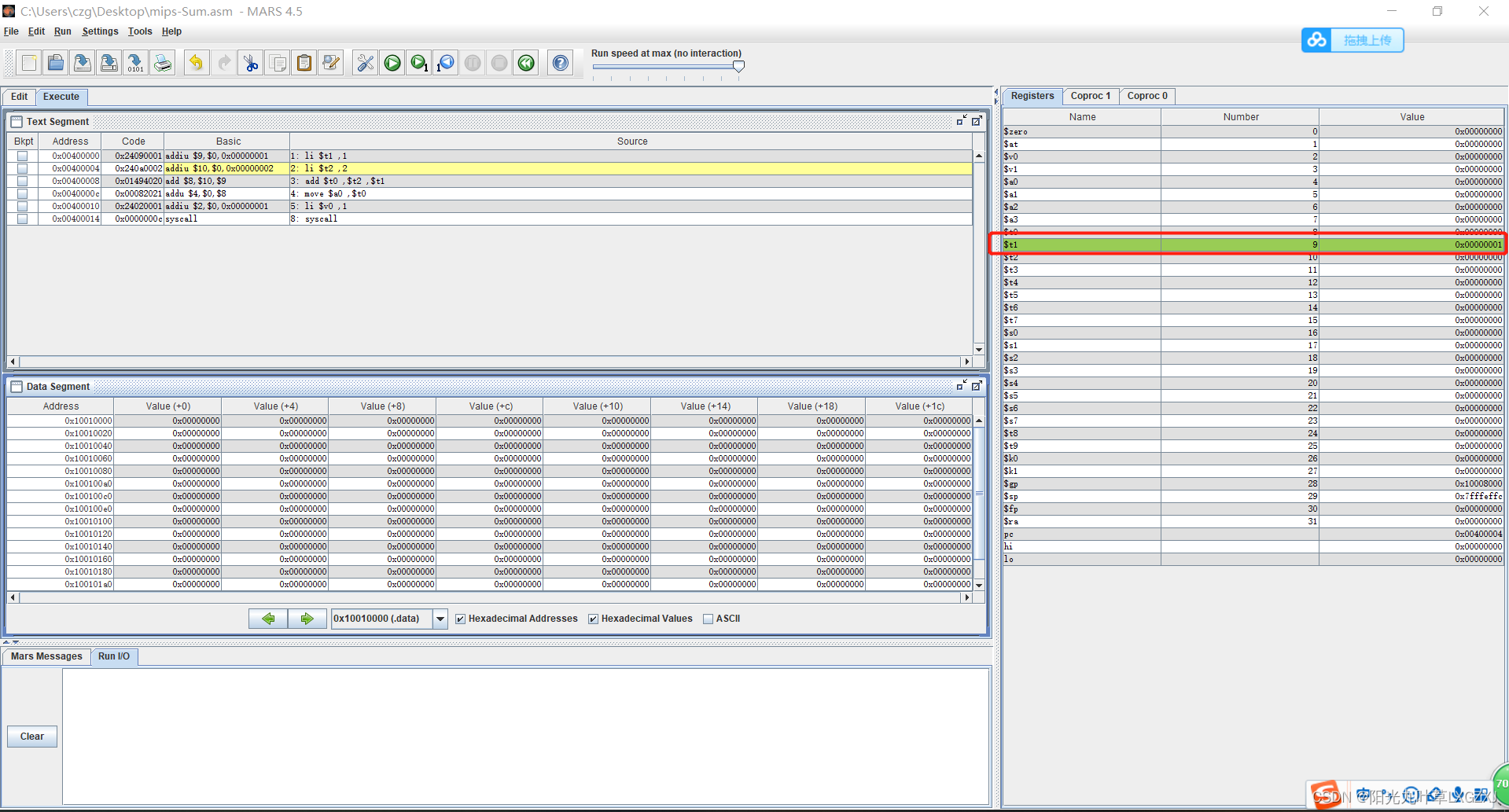Iconify the Data Segment window
Viewport: 1509px width, 812px height.
pos(962,386)
